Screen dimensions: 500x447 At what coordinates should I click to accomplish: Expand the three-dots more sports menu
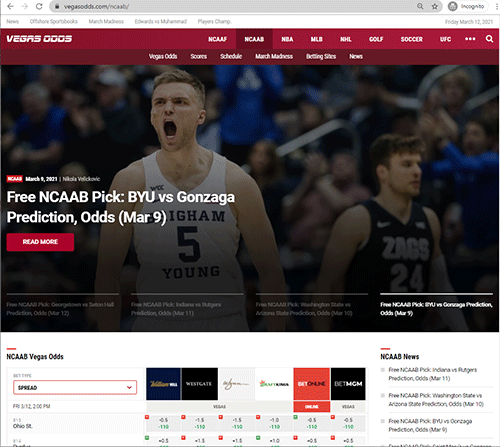click(470, 39)
